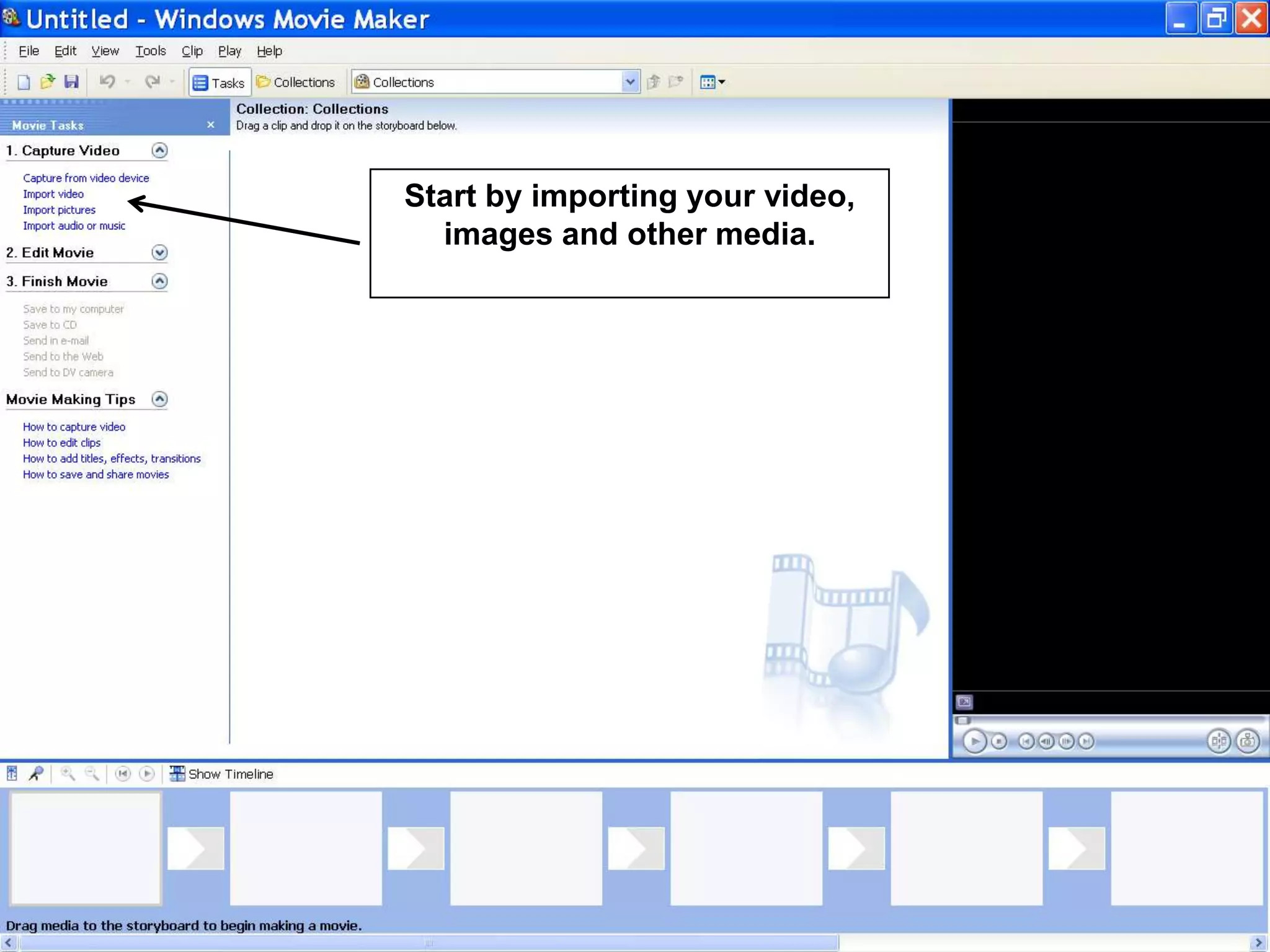Open the Redo history dropdown arrow
Screen dimensions: 1270x952
(172, 82)
